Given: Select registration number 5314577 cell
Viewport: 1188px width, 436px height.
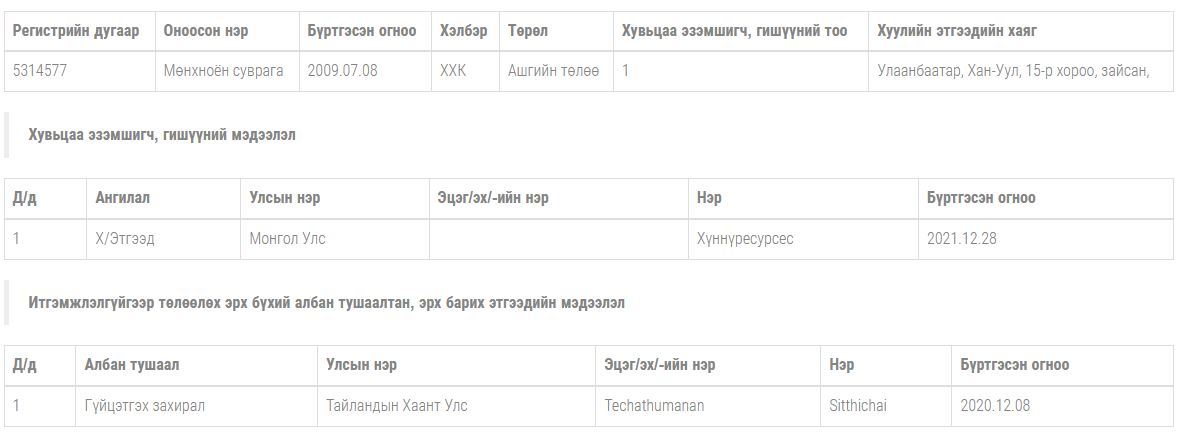Looking at the screenshot, I should [80, 71].
